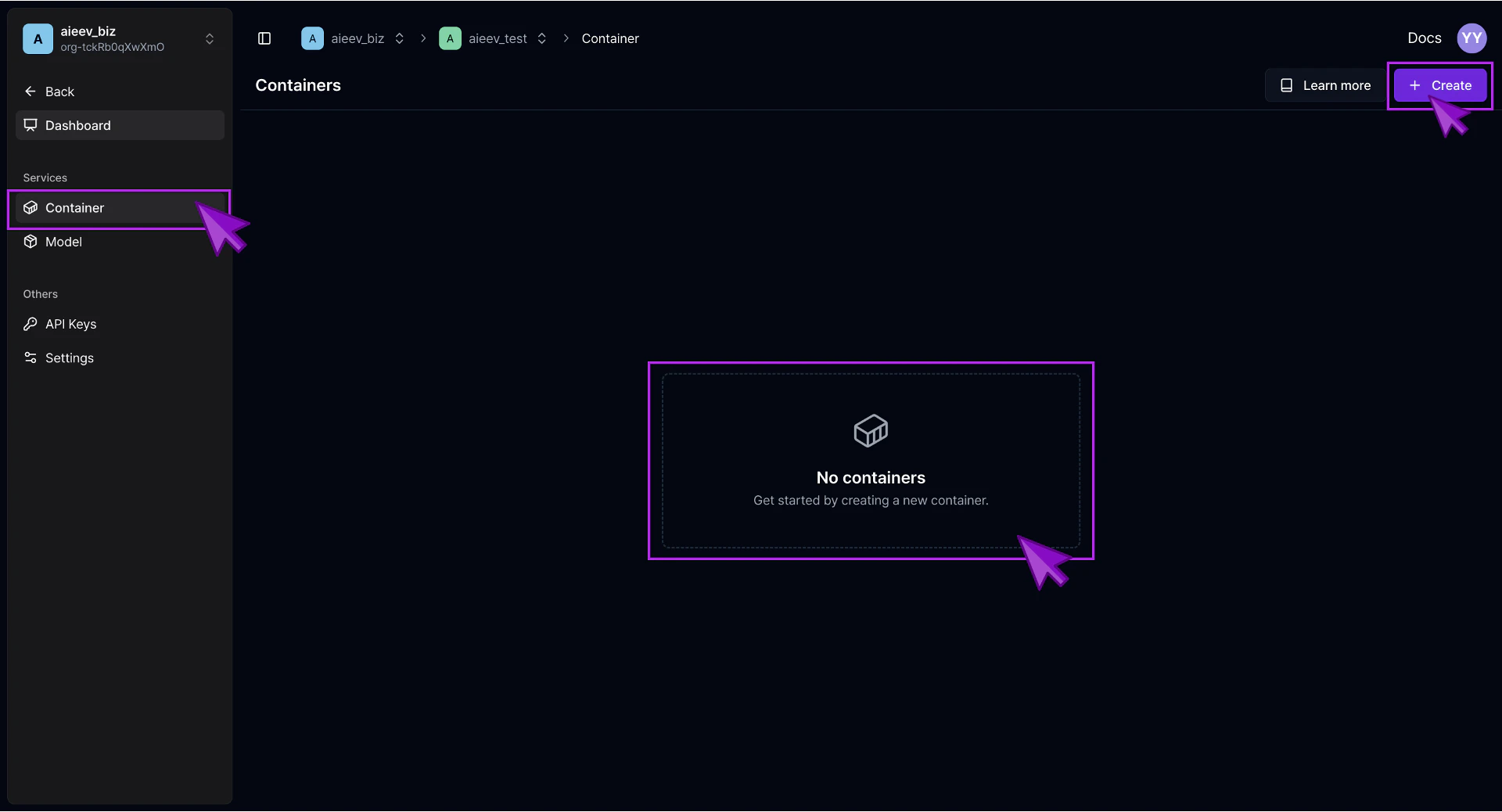Open Settings via the sliders icon
The width and height of the screenshot is (1502, 812).
(31, 358)
